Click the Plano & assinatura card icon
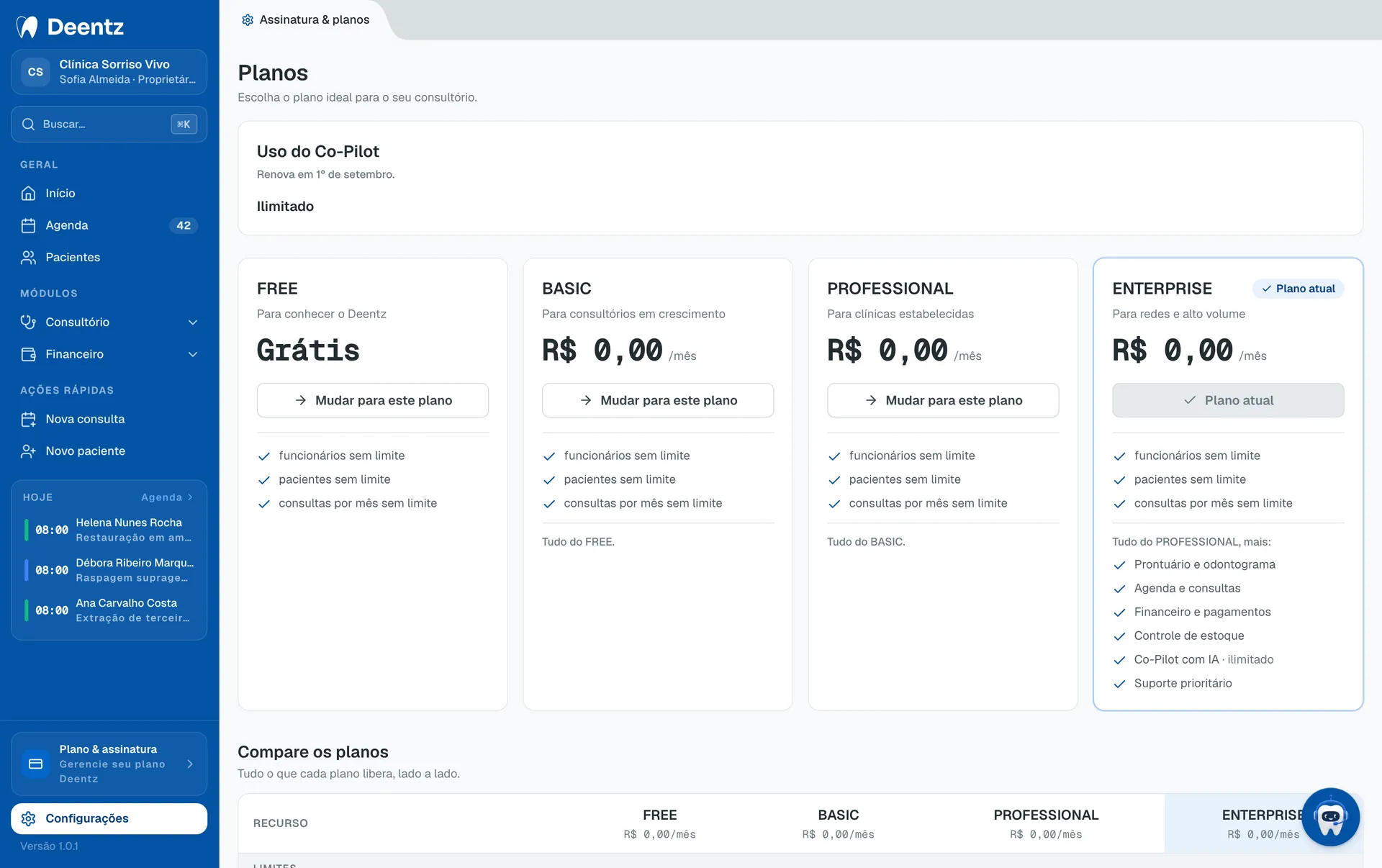 click(35, 764)
